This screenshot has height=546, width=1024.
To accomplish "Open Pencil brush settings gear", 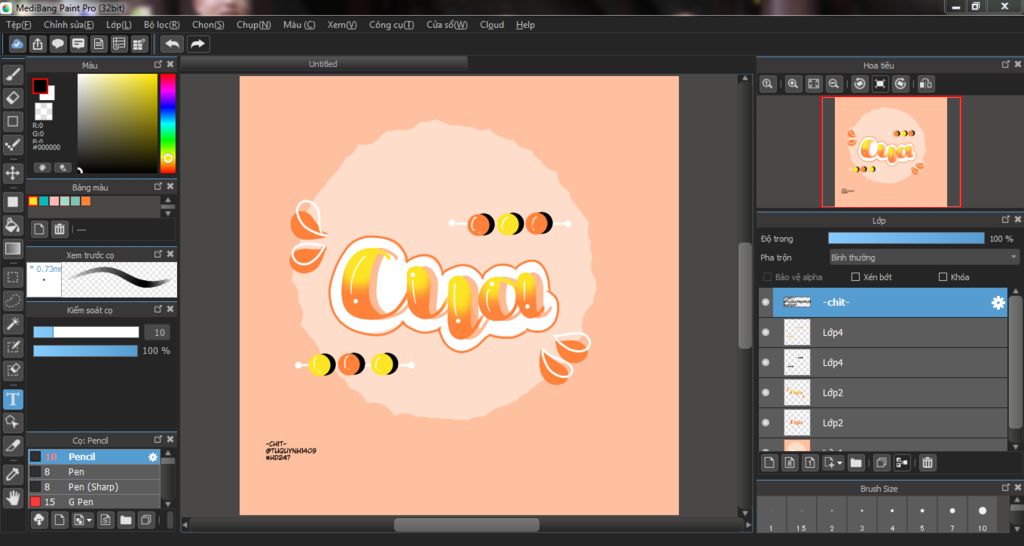I will click(153, 457).
